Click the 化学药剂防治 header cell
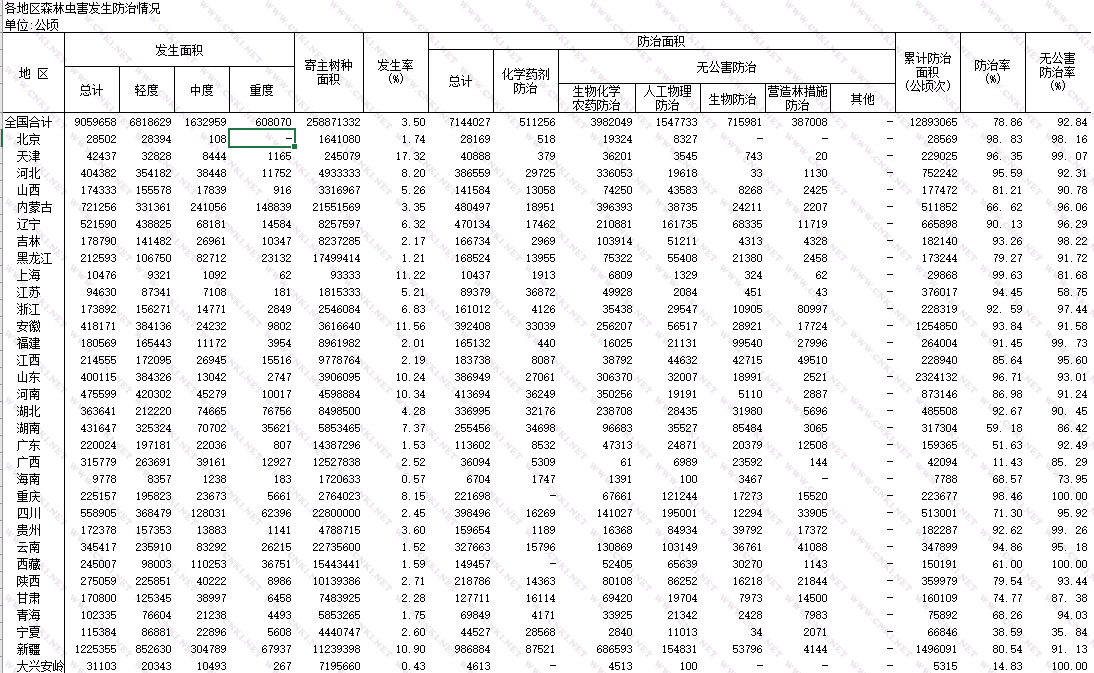Viewport: 1094px width, 673px height. (x=525, y=81)
